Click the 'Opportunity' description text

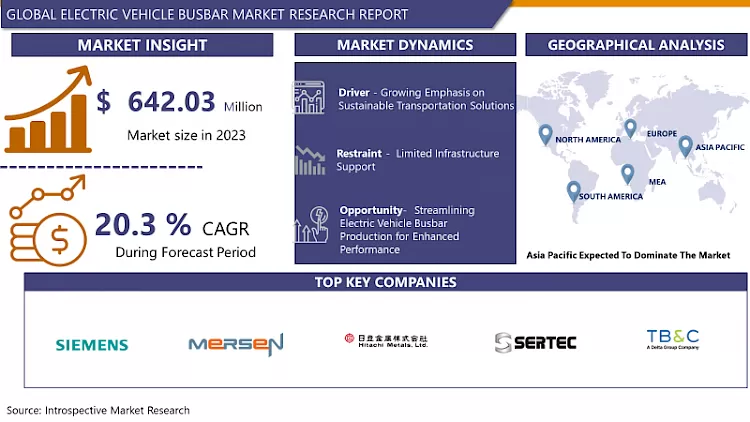(407, 230)
